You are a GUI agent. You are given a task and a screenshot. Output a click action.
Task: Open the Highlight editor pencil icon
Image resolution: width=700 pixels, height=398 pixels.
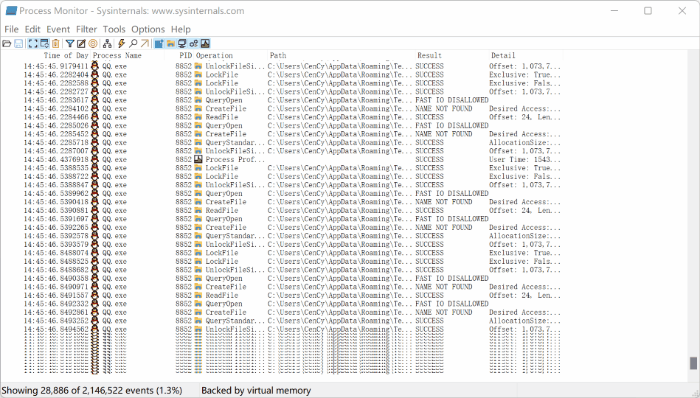[81, 43]
